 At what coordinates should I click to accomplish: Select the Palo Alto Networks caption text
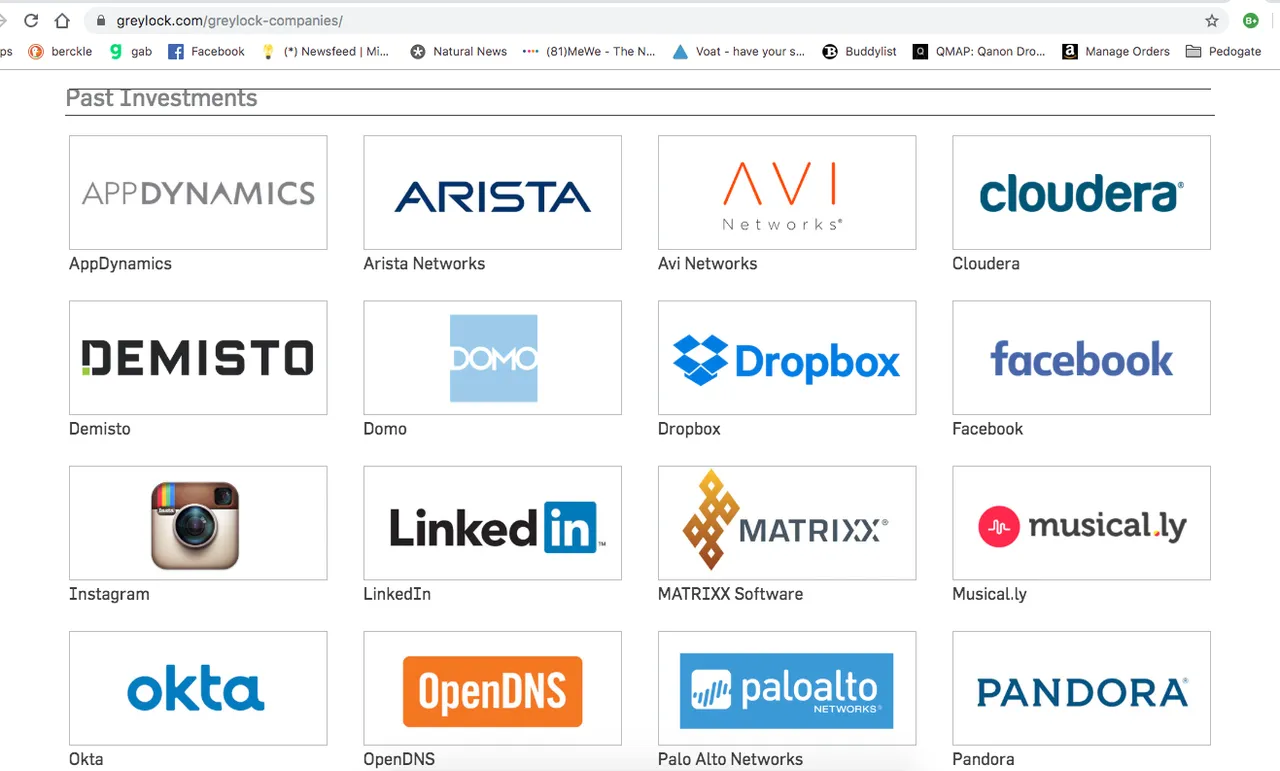(730, 759)
